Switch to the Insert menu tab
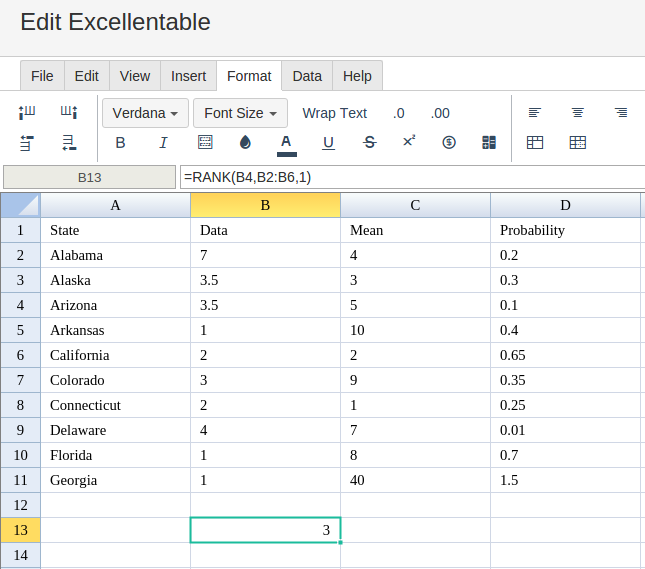 (188, 76)
